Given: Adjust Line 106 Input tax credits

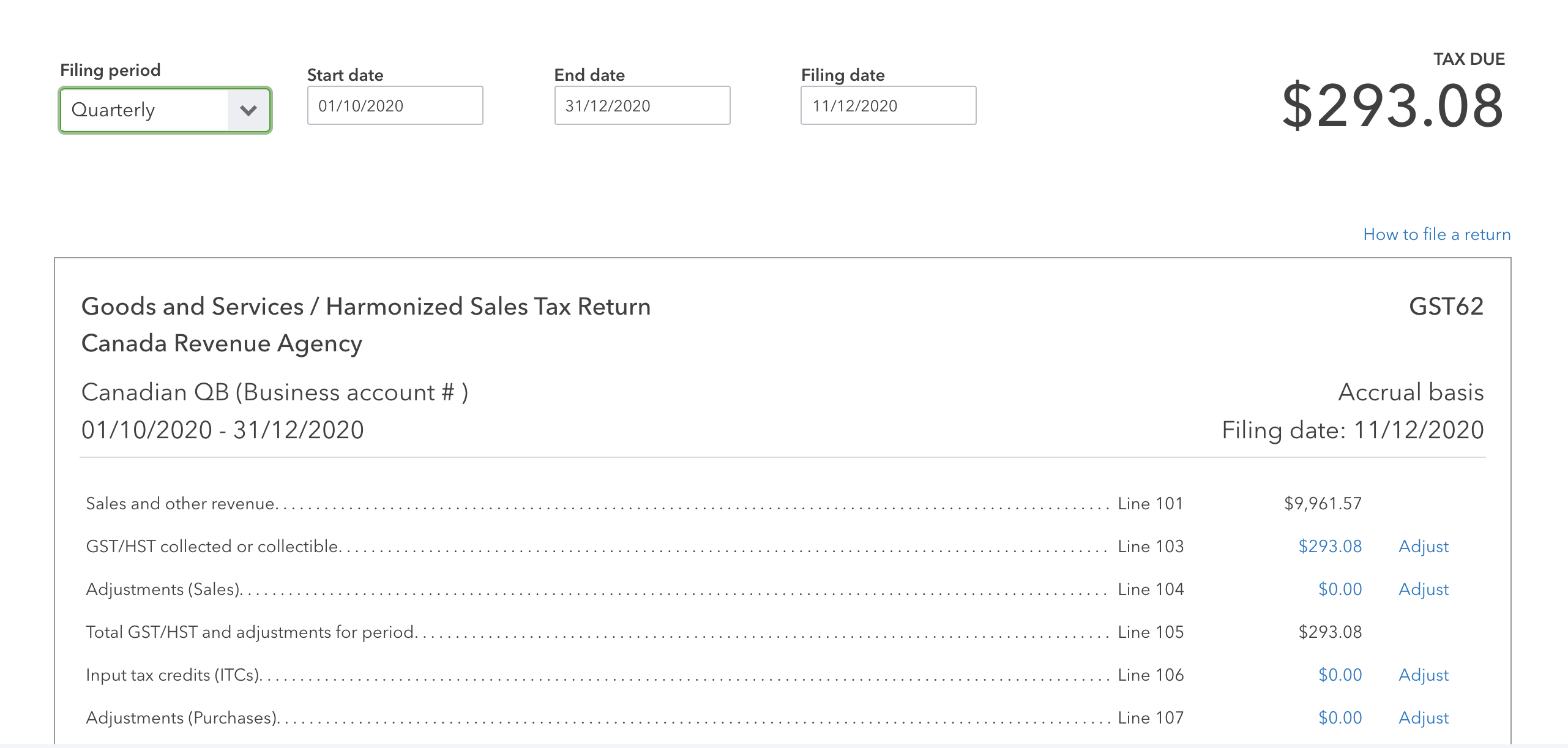Looking at the screenshot, I should (x=1424, y=675).
